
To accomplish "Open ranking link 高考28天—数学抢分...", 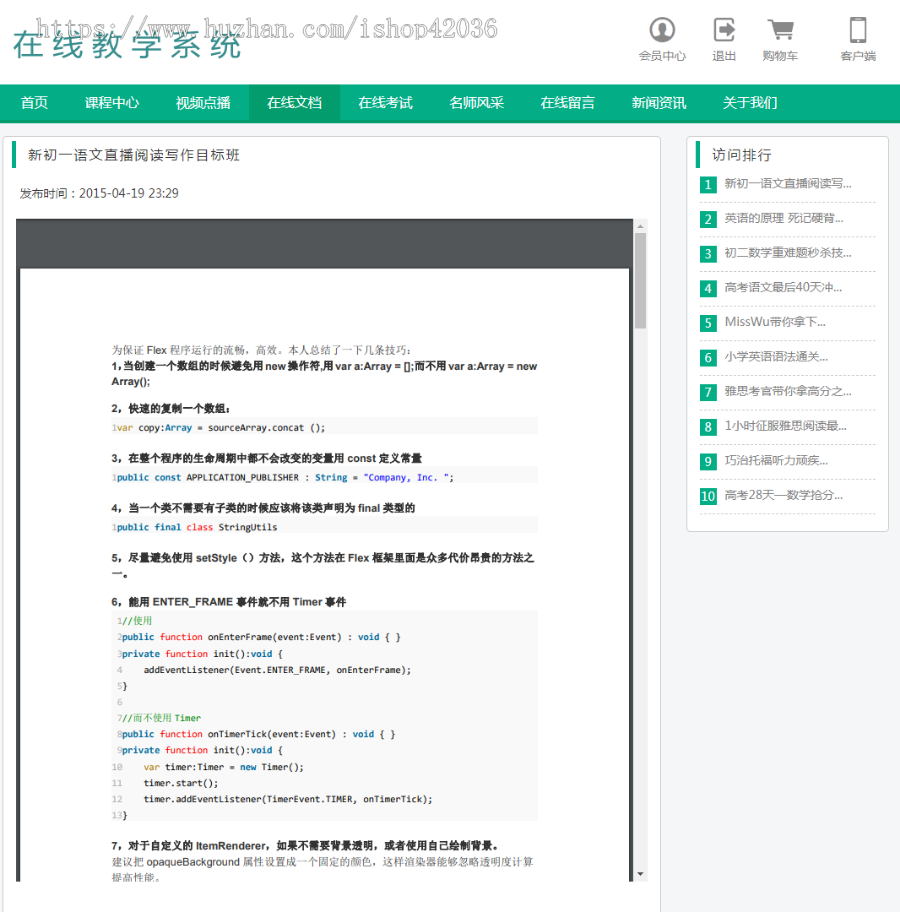I will (784, 496).
